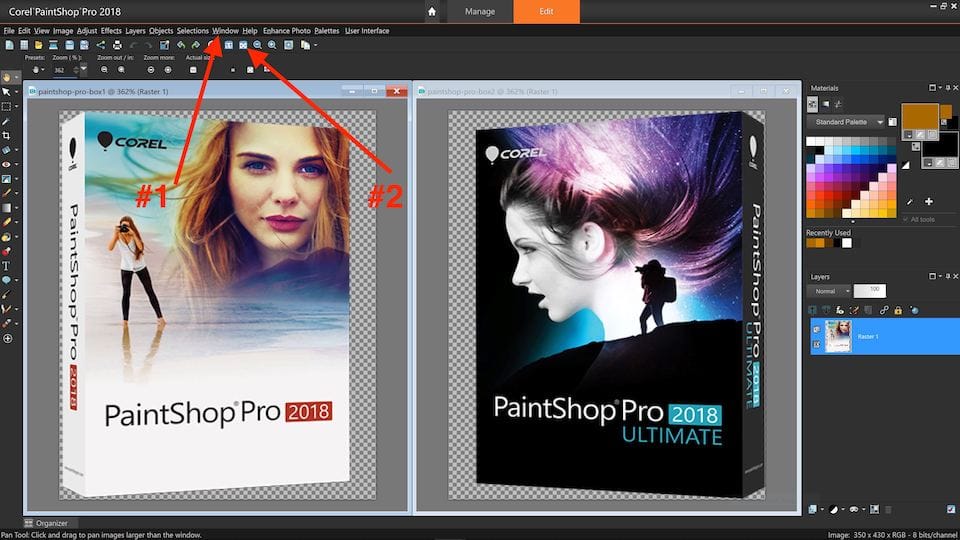Toggle layer lock icon in Layers toolbar
The width and height of the screenshot is (960, 540).
898,310
